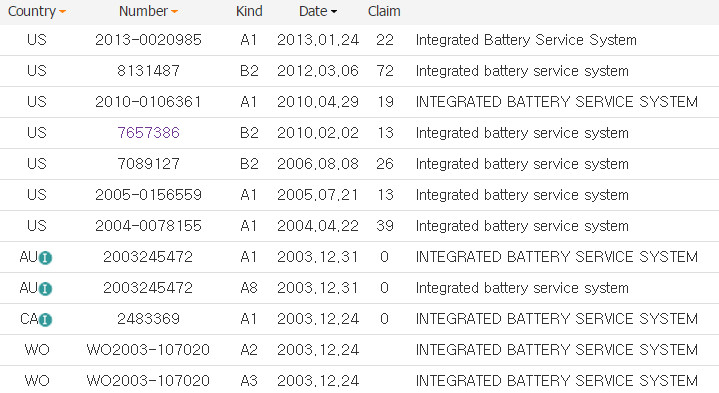Sort by Date using the black arrow
The height and width of the screenshot is (393, 719).
[x=334, y=12]
